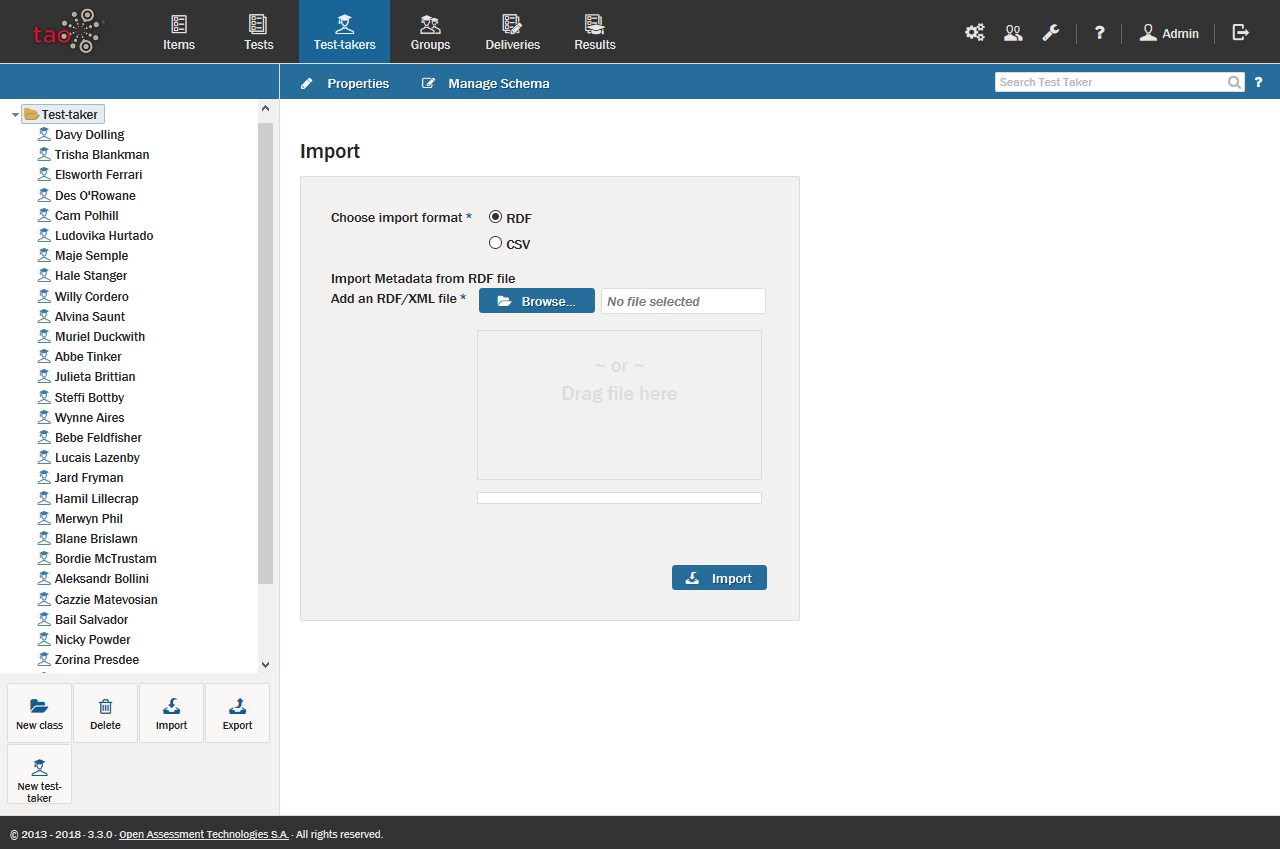This screenshot has width=1280, height=849.
Task: Click the settings gears icon in header
Action: pyautogui.click(x=974, y=32)
